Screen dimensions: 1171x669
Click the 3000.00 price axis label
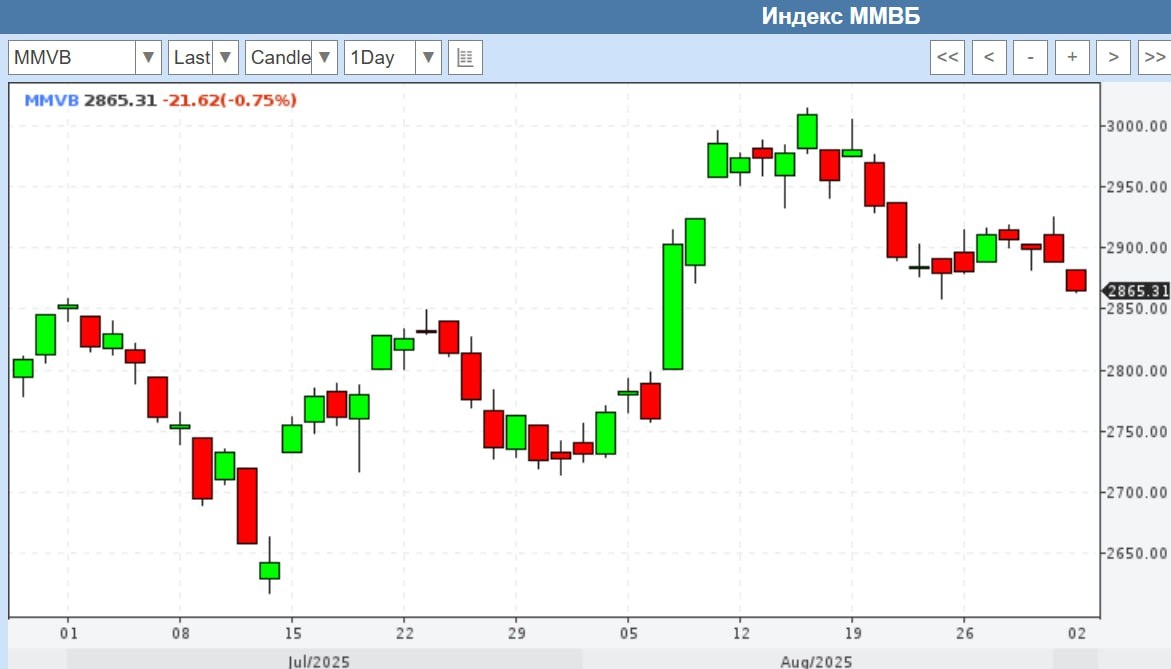click(x=1137, y=126)
